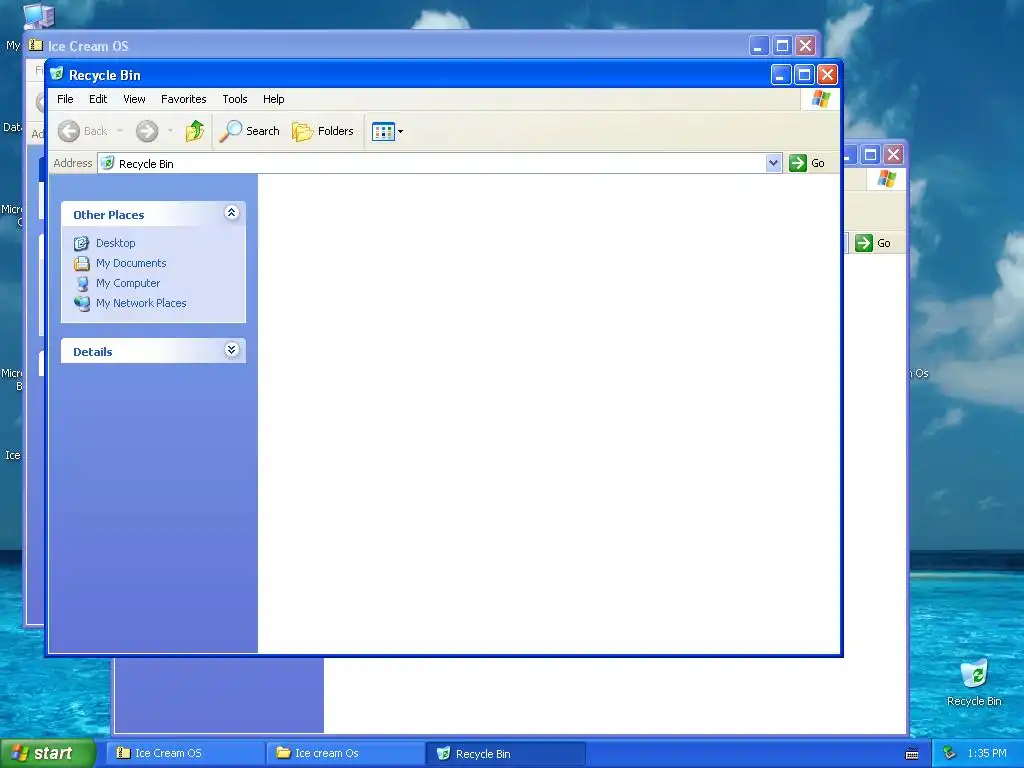This screenshot has width=1024, height=768.
Task: Open the Favorites menu
Action: tap(184, 99)
